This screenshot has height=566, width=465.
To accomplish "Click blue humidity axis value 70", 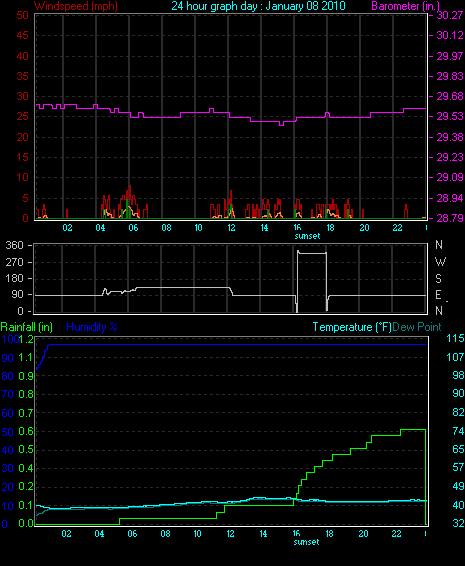I will tap(8, 394).
